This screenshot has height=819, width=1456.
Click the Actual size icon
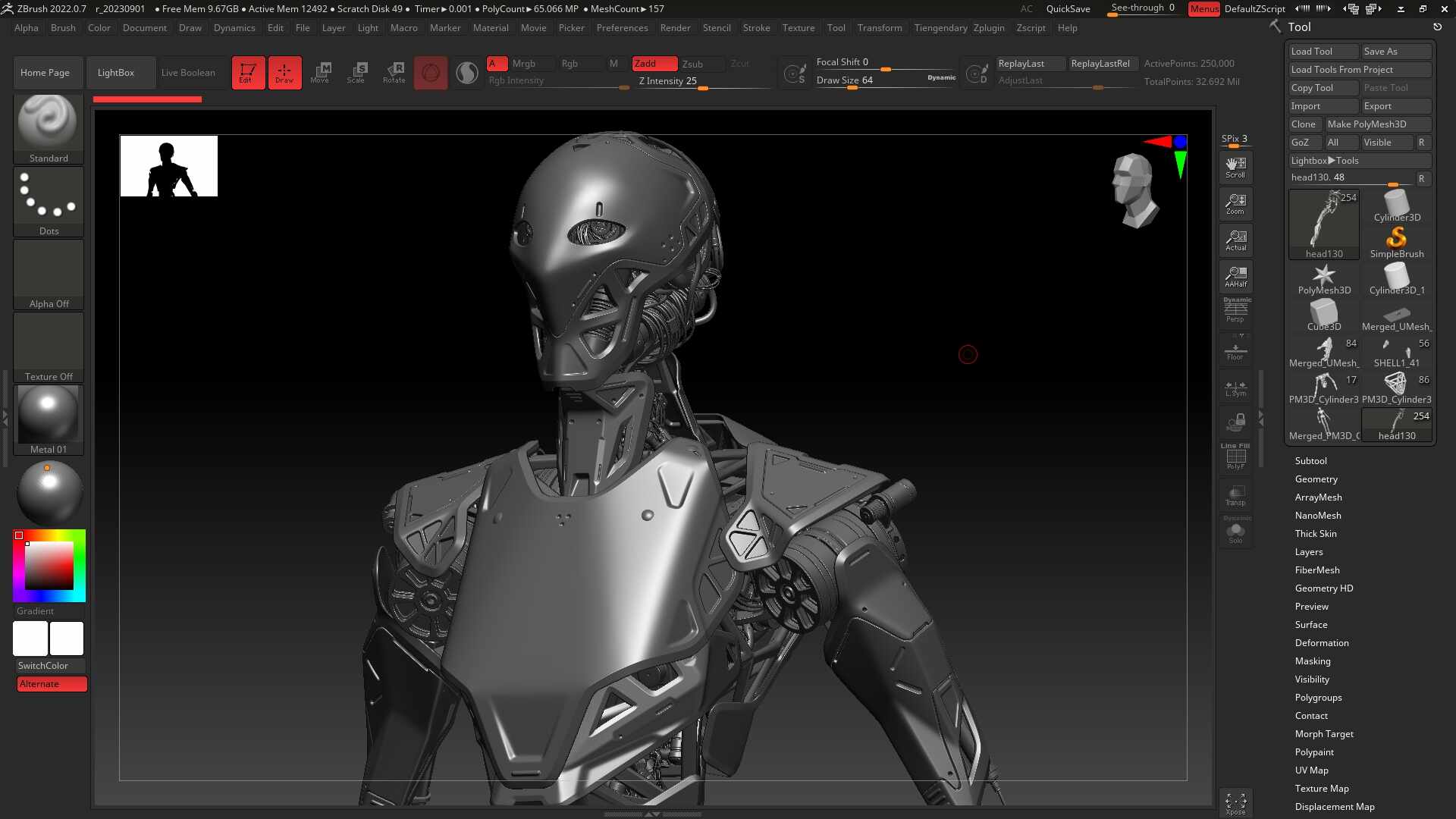pyautogui.click(x=1235, y=240)
